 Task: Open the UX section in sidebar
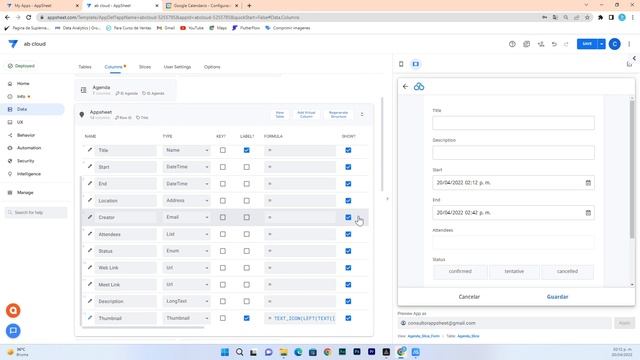[x=20, y=122]
